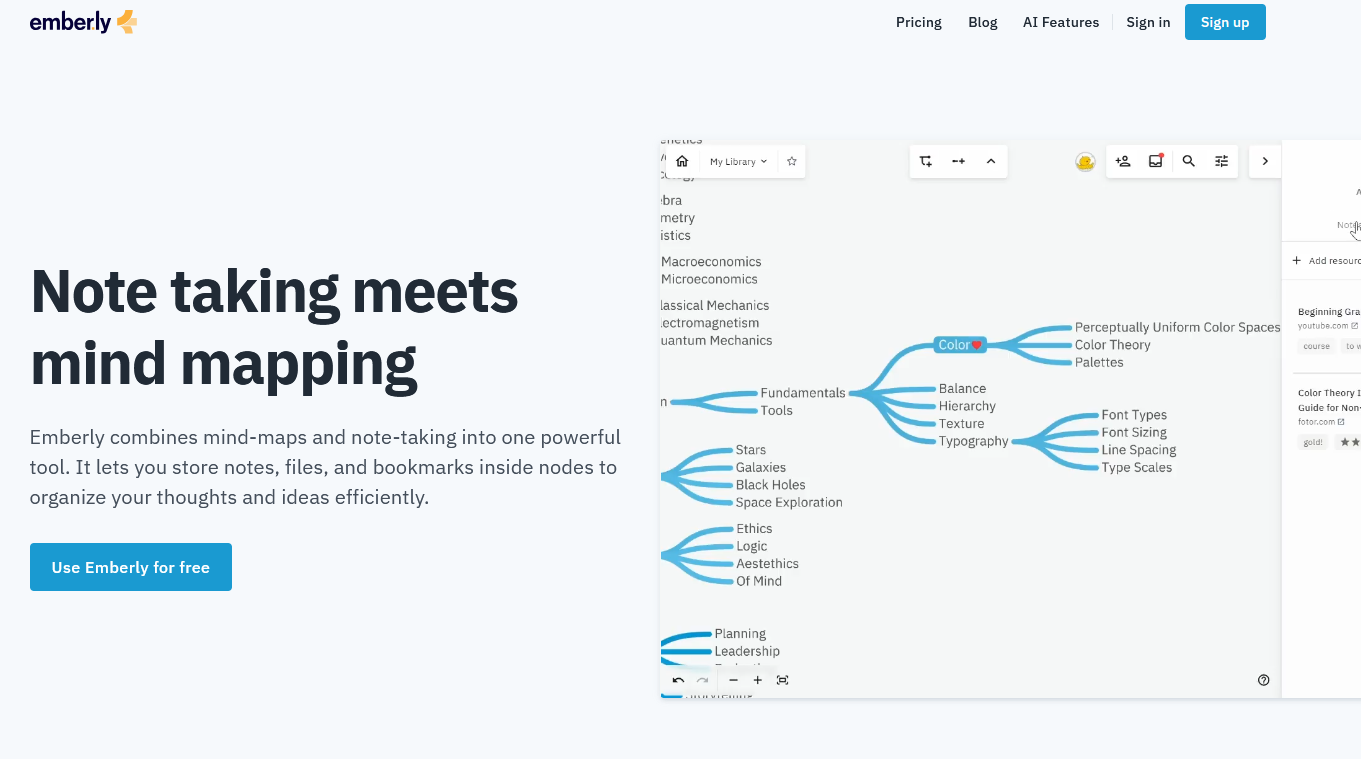Click the fit-to-screen icon

(x=783, y=680)
